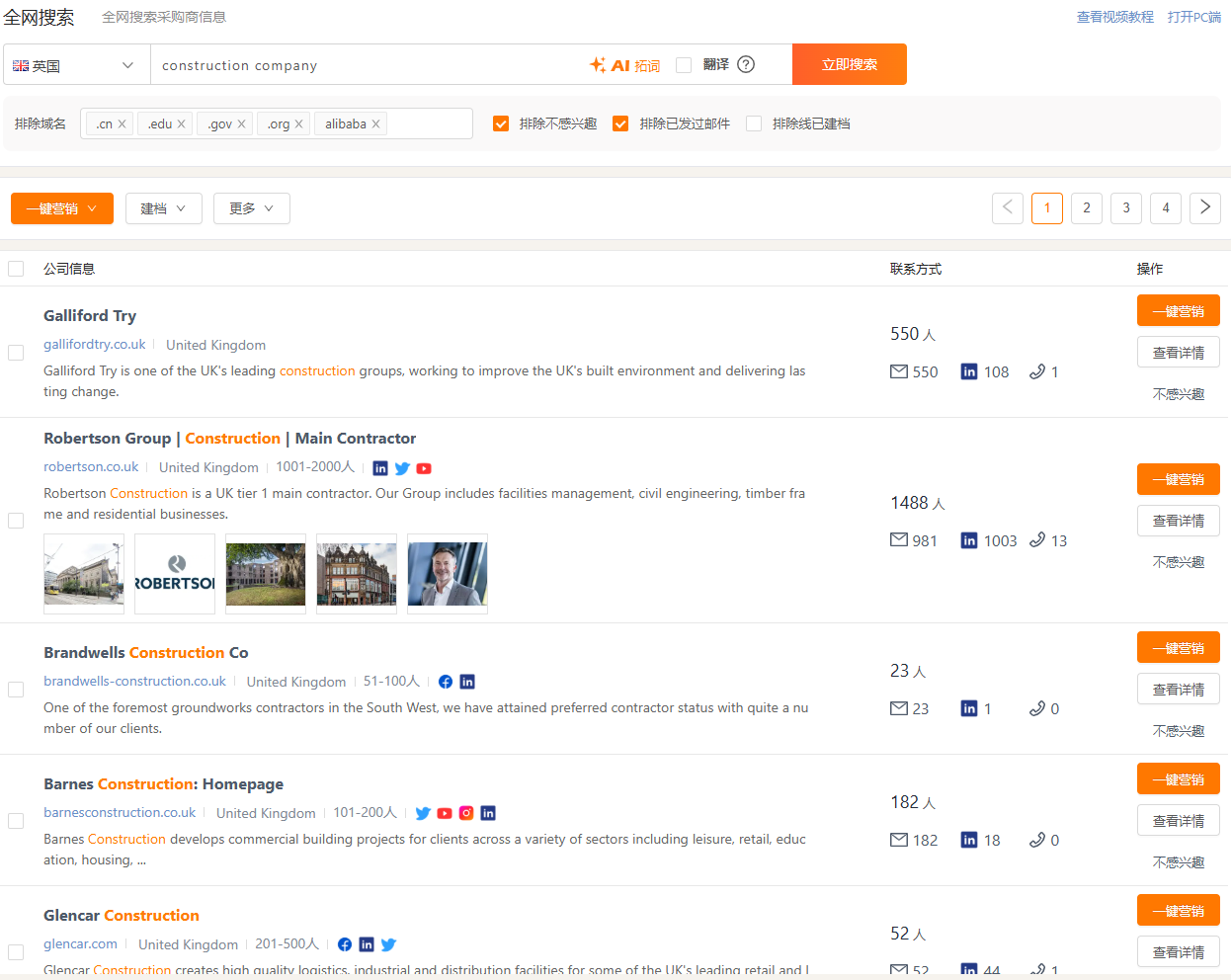Click Barnes Construction email envelope icon 182
The image size is (1231, 980).
pyautogui.click(x=899, y=840)
